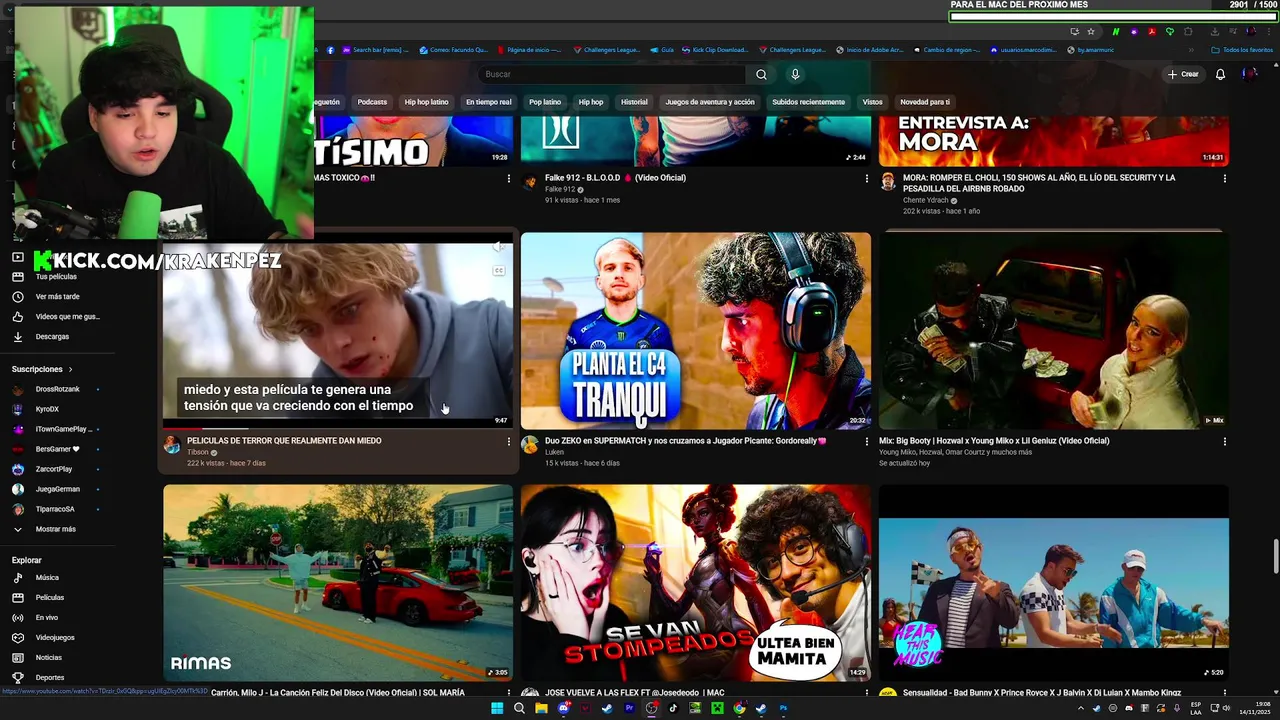This screenshot has height=720, width=1280.
Task: Open Sensualidad Bad Bunny video thumbnail
Action: [1054, 583]
